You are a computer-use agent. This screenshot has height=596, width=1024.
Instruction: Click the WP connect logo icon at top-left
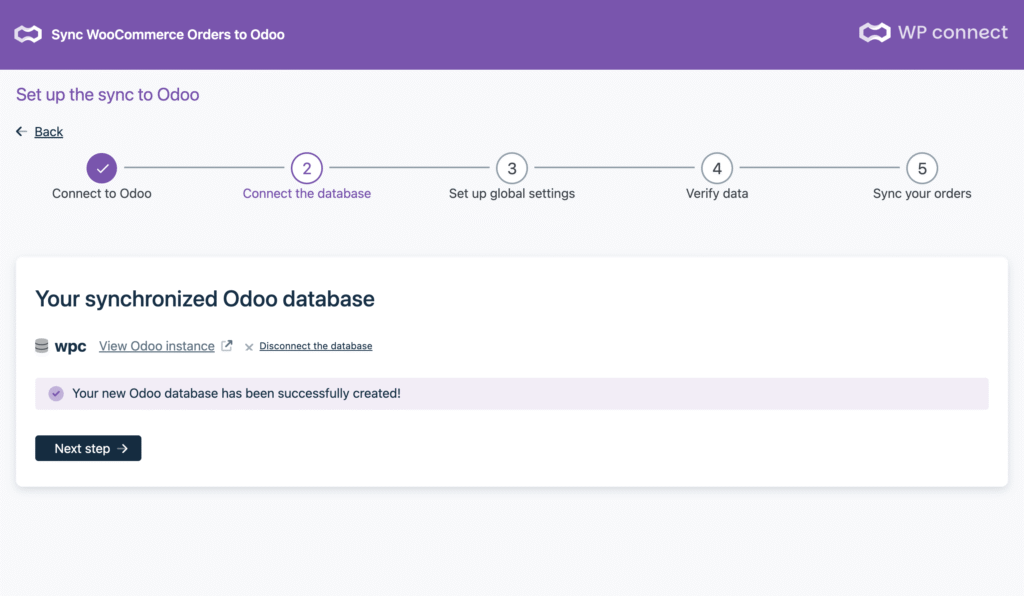[x=28, y=35]
